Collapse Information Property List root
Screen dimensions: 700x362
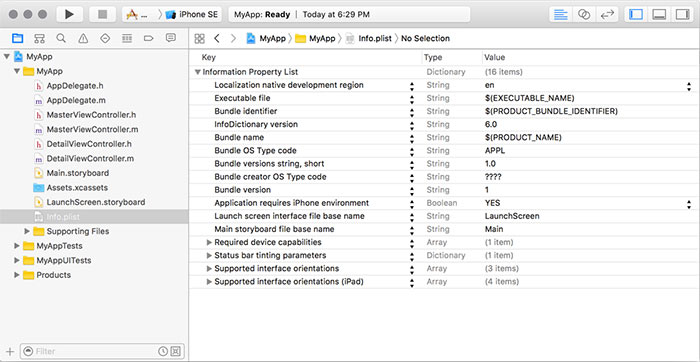point(198,72)
